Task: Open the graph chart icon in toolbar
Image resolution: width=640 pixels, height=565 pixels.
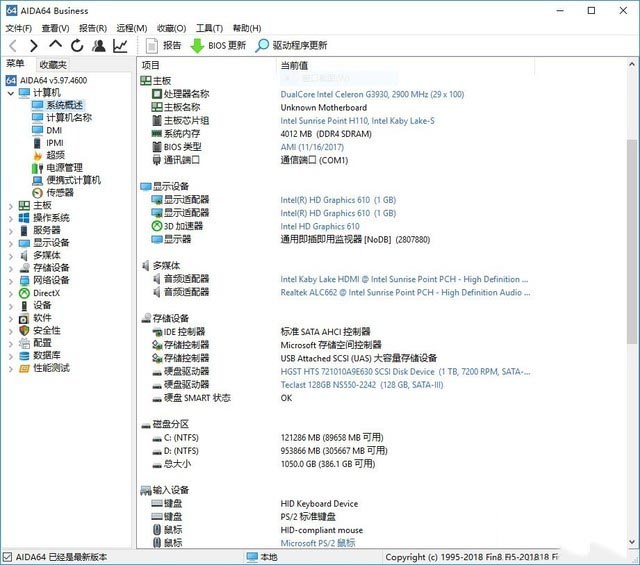Action: click(x=120, y=46)
